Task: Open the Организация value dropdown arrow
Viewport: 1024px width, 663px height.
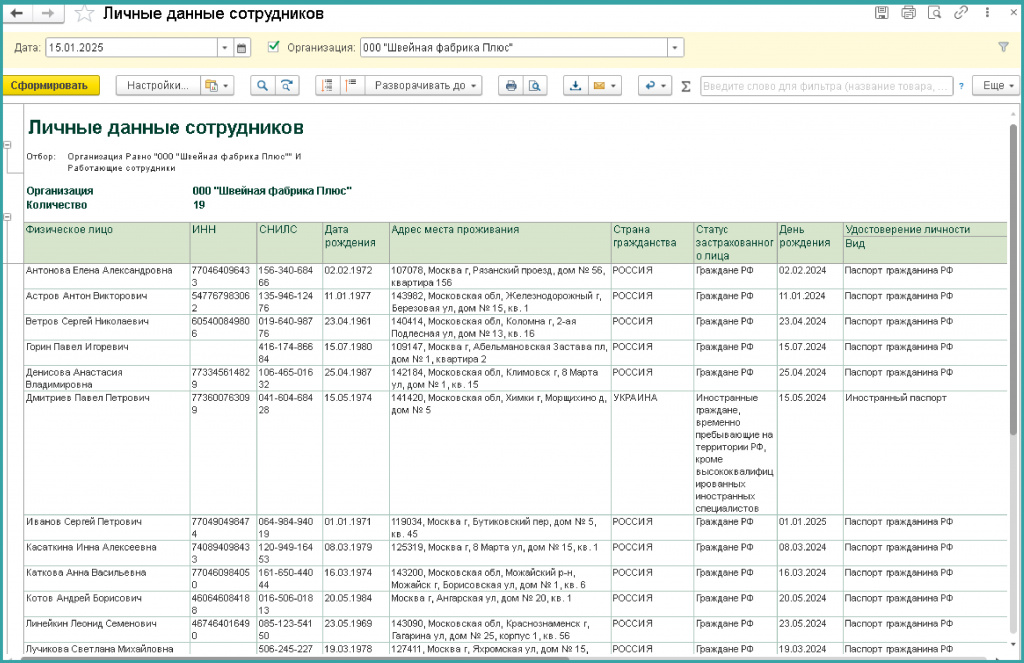Action: (675, 48)
